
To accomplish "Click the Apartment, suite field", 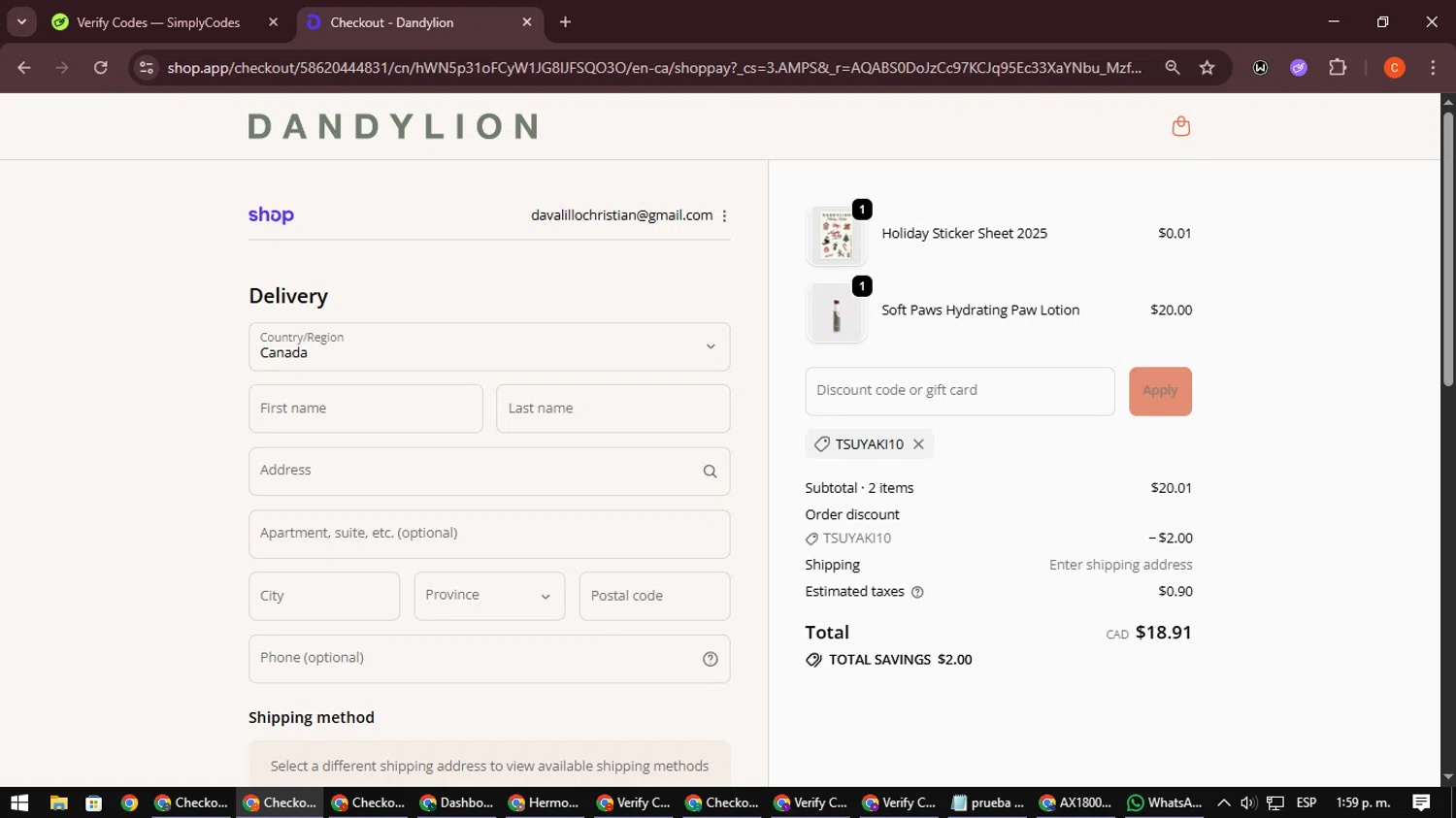I will pos(489,535).
